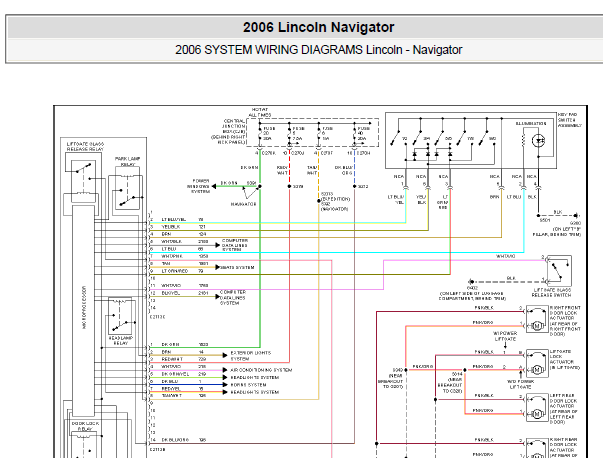Click the 'SEATS SYSTEM' reference label

coord(237,268)
